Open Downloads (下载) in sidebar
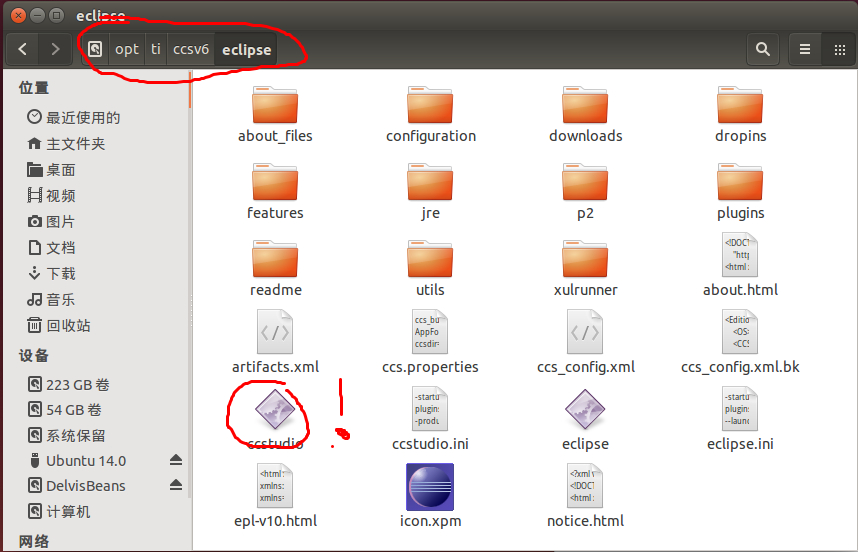This screenshot has width=858, height=552. (x=51, y=274)
